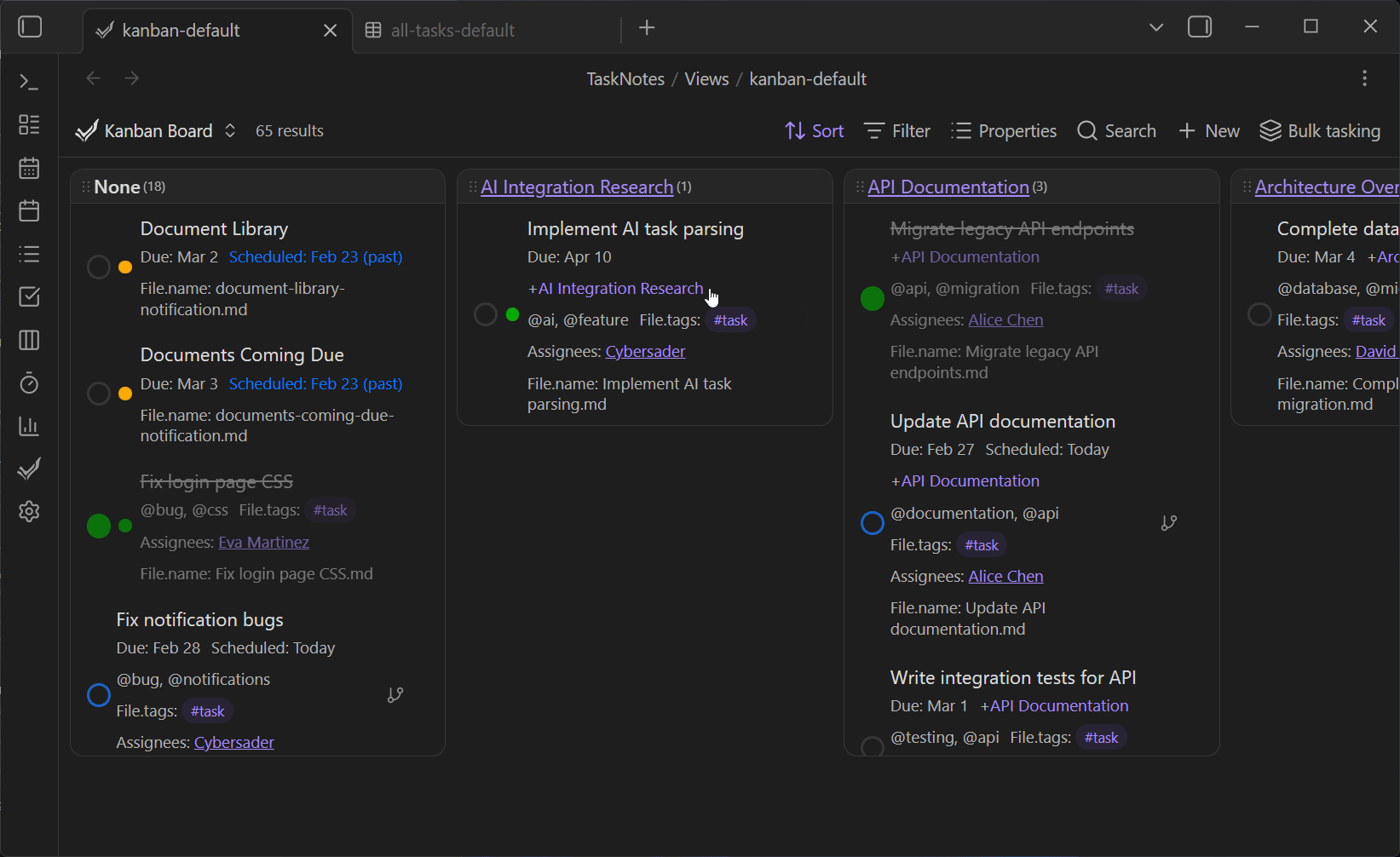
Task: Mark Fix notification bugs status circle complete
Action: [x=99, y=695]
